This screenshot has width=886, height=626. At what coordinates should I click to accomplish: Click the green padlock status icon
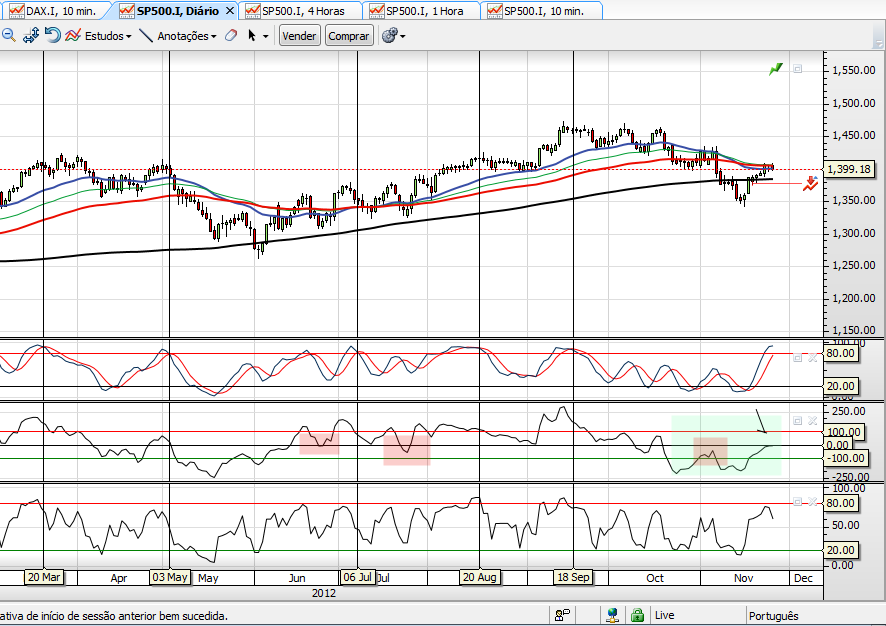pos(637,615)
